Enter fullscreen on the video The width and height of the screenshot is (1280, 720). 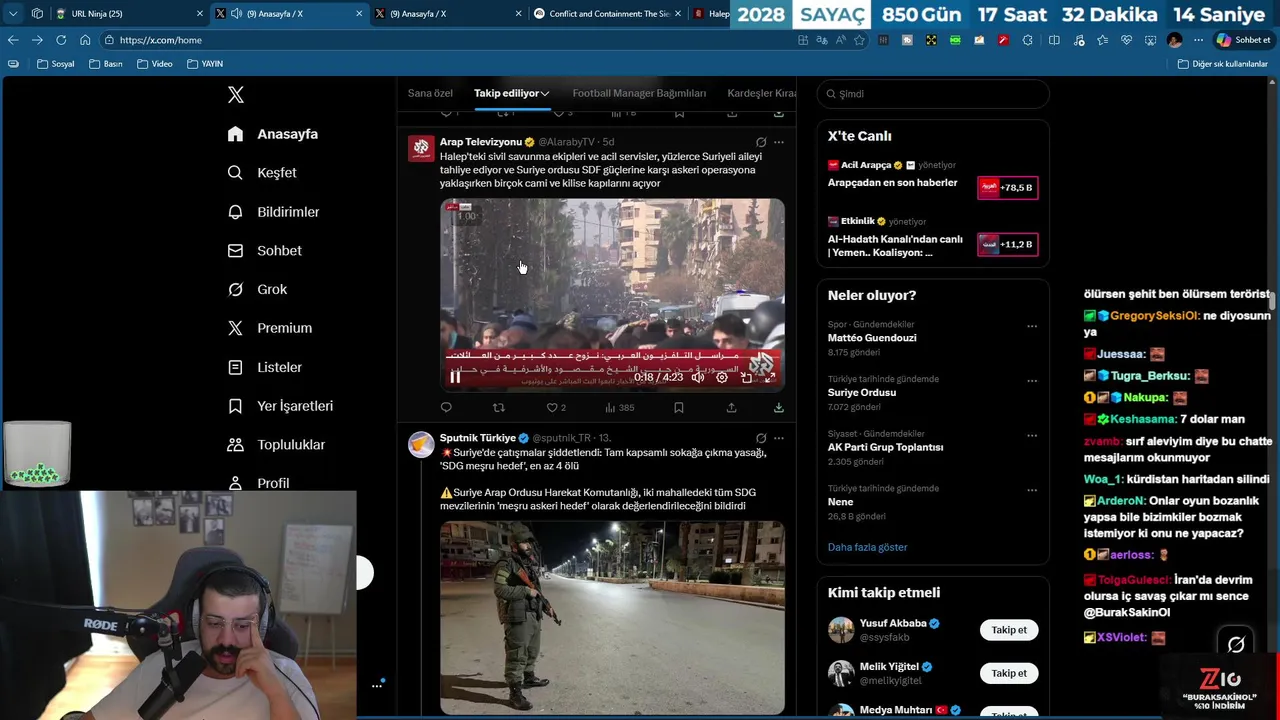pyautogui.click(x=770, y=377)
